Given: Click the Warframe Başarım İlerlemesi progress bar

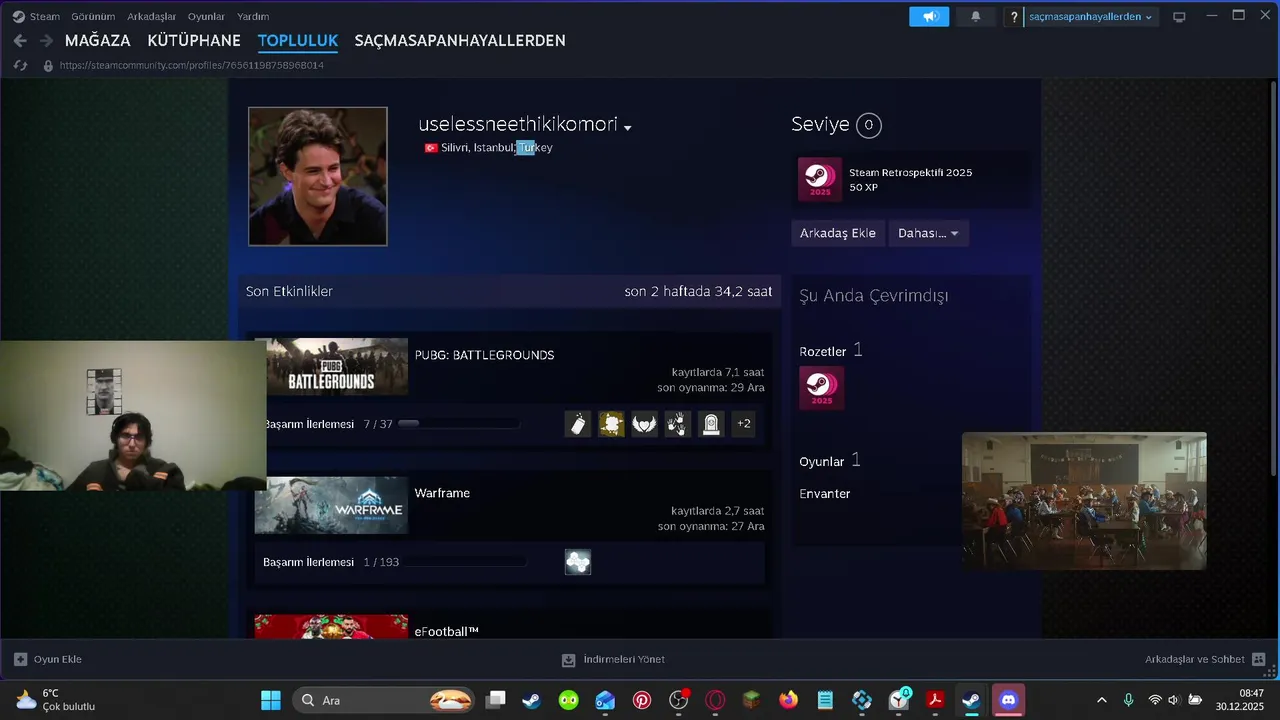Looking at the screenshot, I should pos(465,562).
